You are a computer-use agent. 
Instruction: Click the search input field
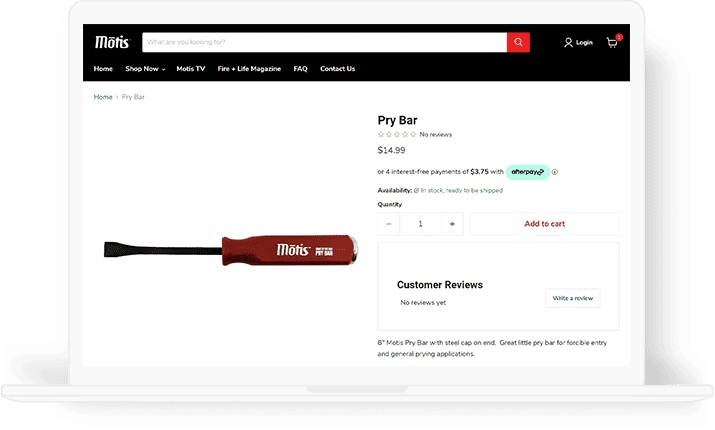pos(324,42)
